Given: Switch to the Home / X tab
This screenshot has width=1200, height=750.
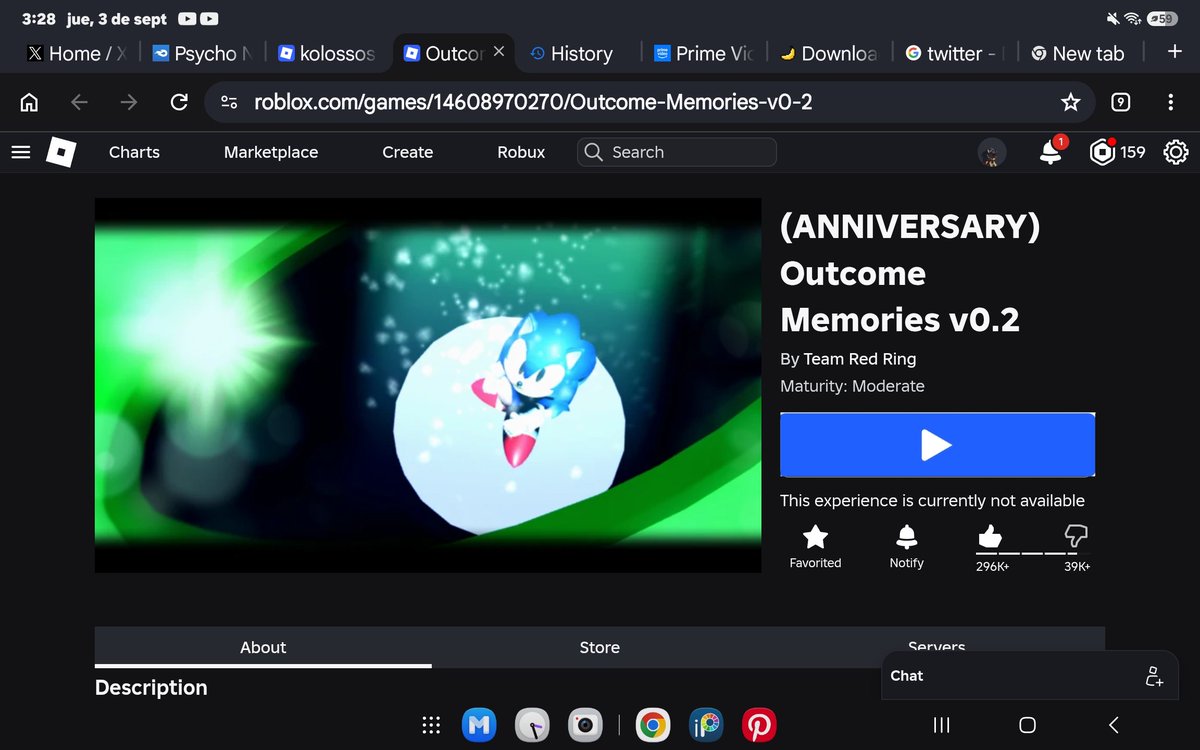Looking at the screenshot, I should (x=76, y=53).
